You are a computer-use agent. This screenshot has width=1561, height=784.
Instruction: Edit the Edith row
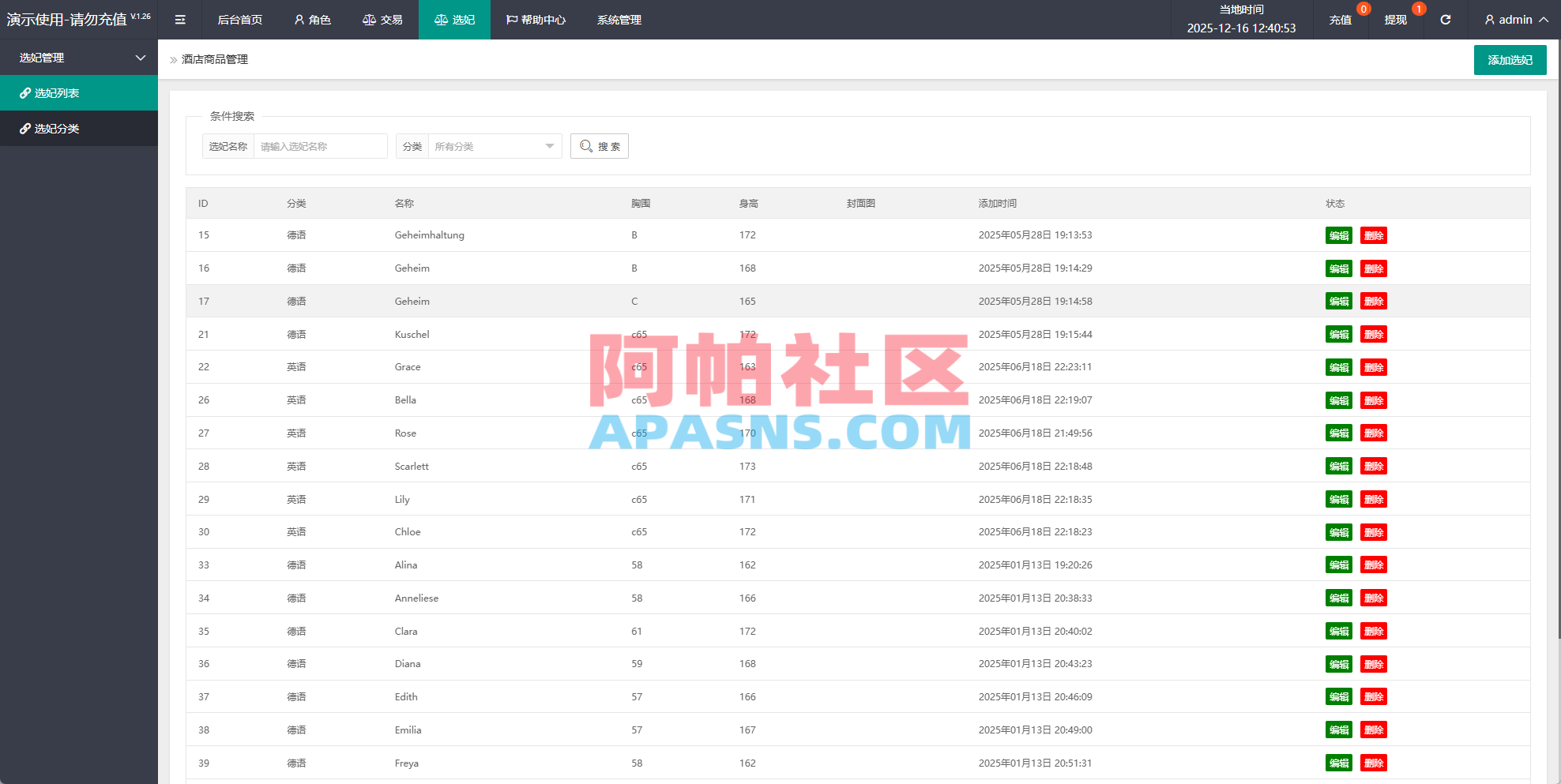(1339, 697)
